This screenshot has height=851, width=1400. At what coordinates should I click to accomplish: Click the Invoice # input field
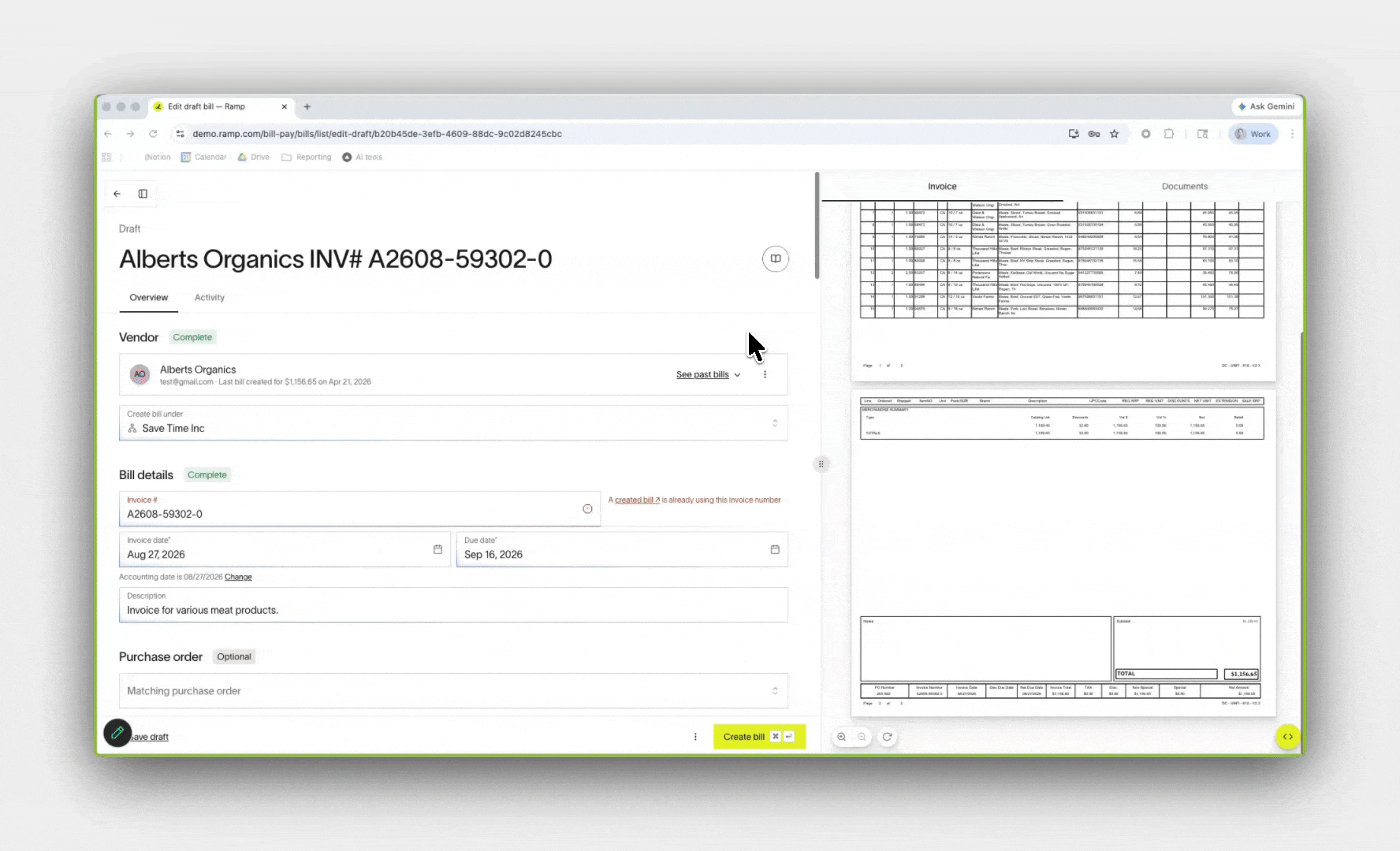[x=359, y=508]
